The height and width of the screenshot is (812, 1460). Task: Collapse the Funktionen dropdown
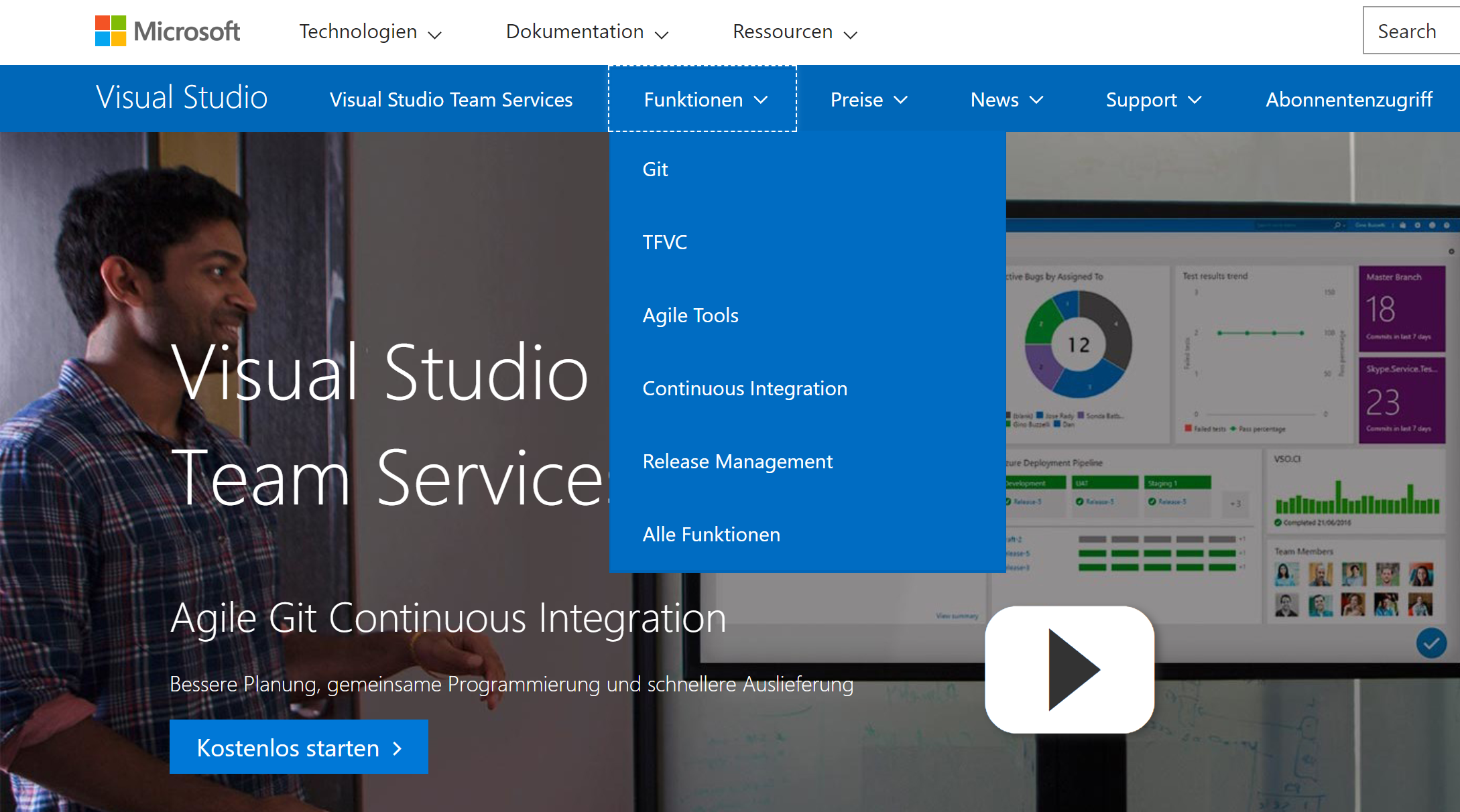pyautogui.click(x=703, y=99)
